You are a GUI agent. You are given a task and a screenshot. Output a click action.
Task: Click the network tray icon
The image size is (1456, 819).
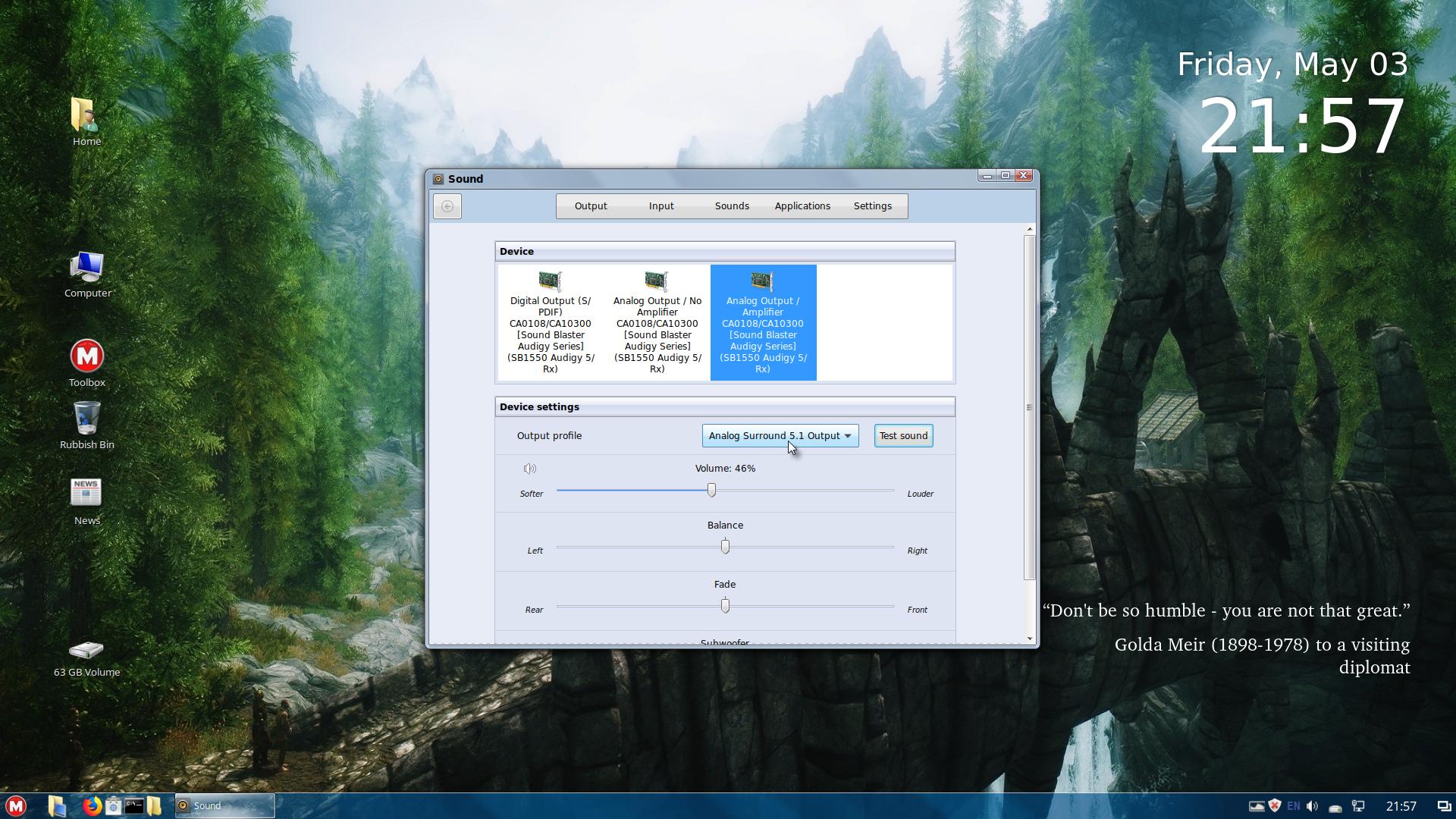tap(1358, 806)
